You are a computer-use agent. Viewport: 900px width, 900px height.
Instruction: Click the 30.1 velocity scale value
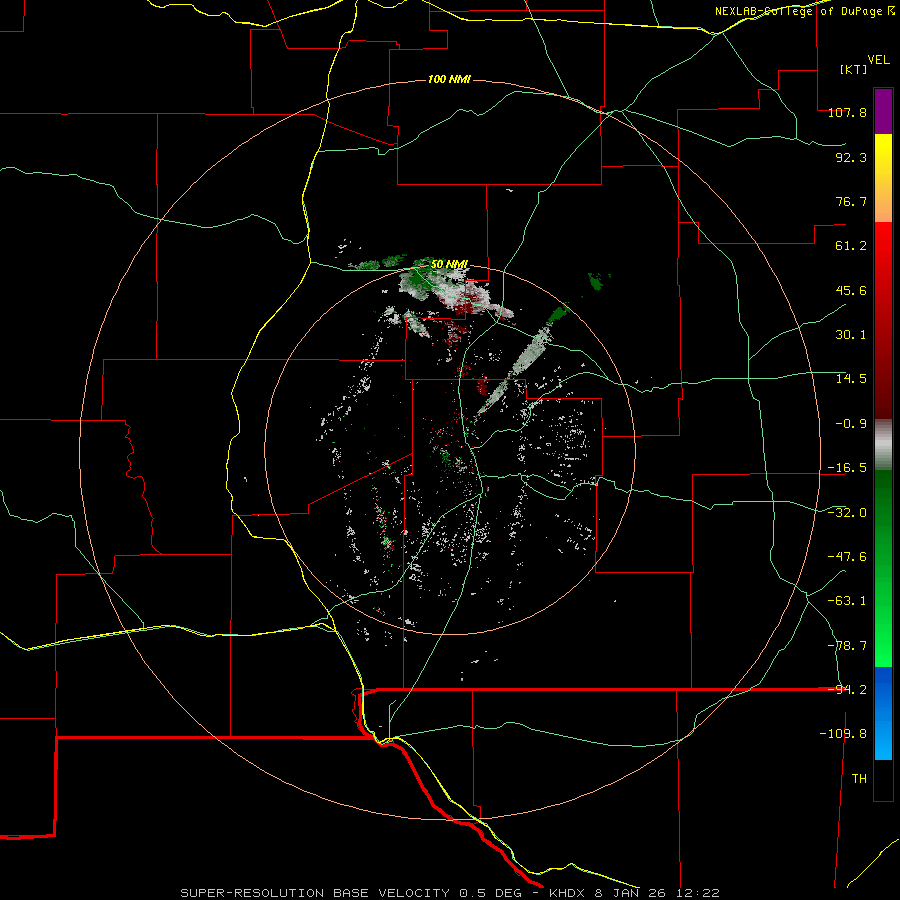tap(851, 335)
